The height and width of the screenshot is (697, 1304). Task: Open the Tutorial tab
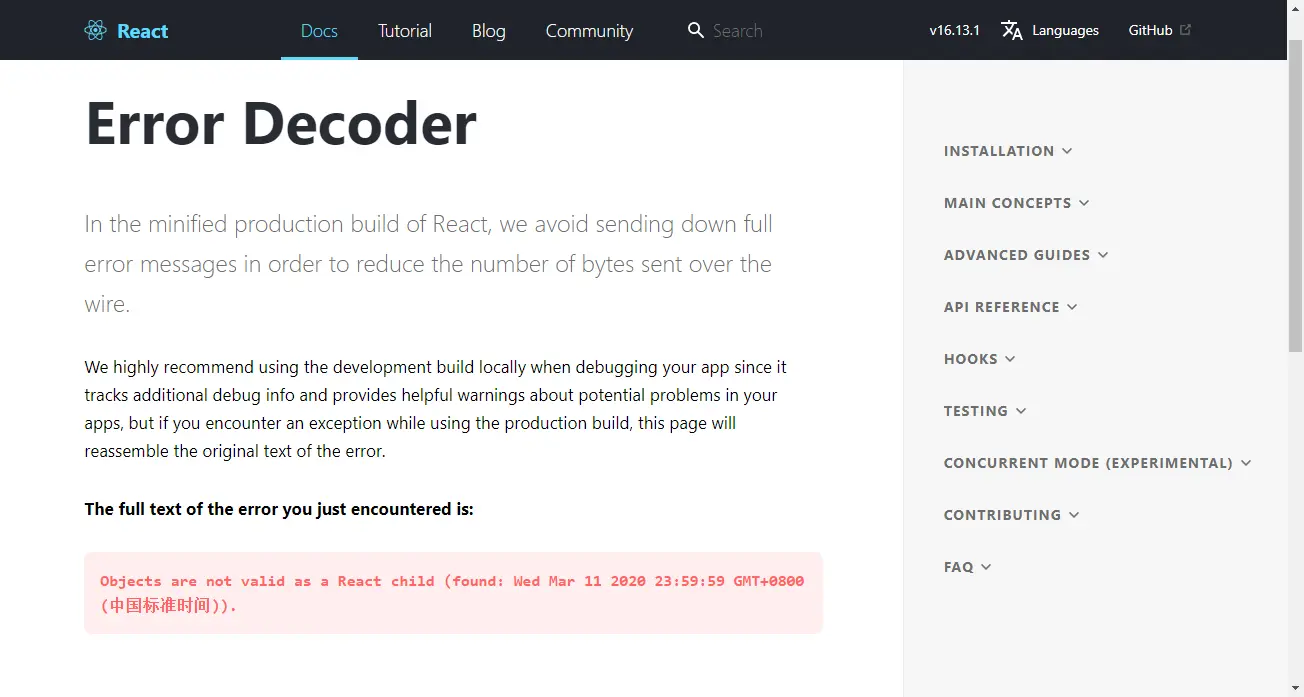pos(405,30)
